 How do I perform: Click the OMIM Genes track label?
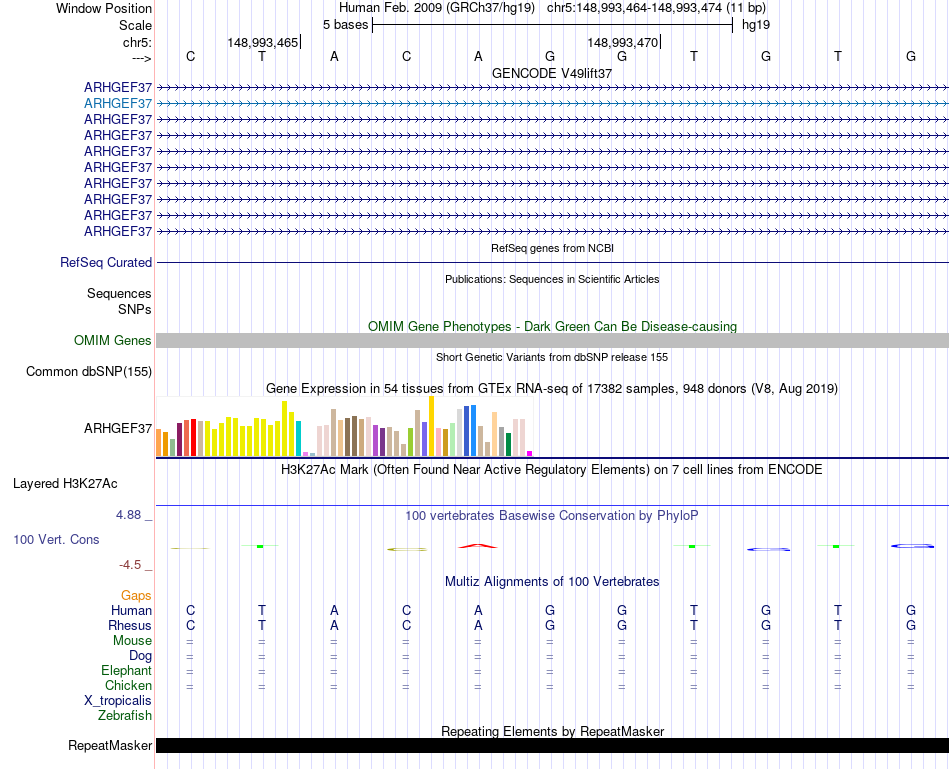coord(112,341)
